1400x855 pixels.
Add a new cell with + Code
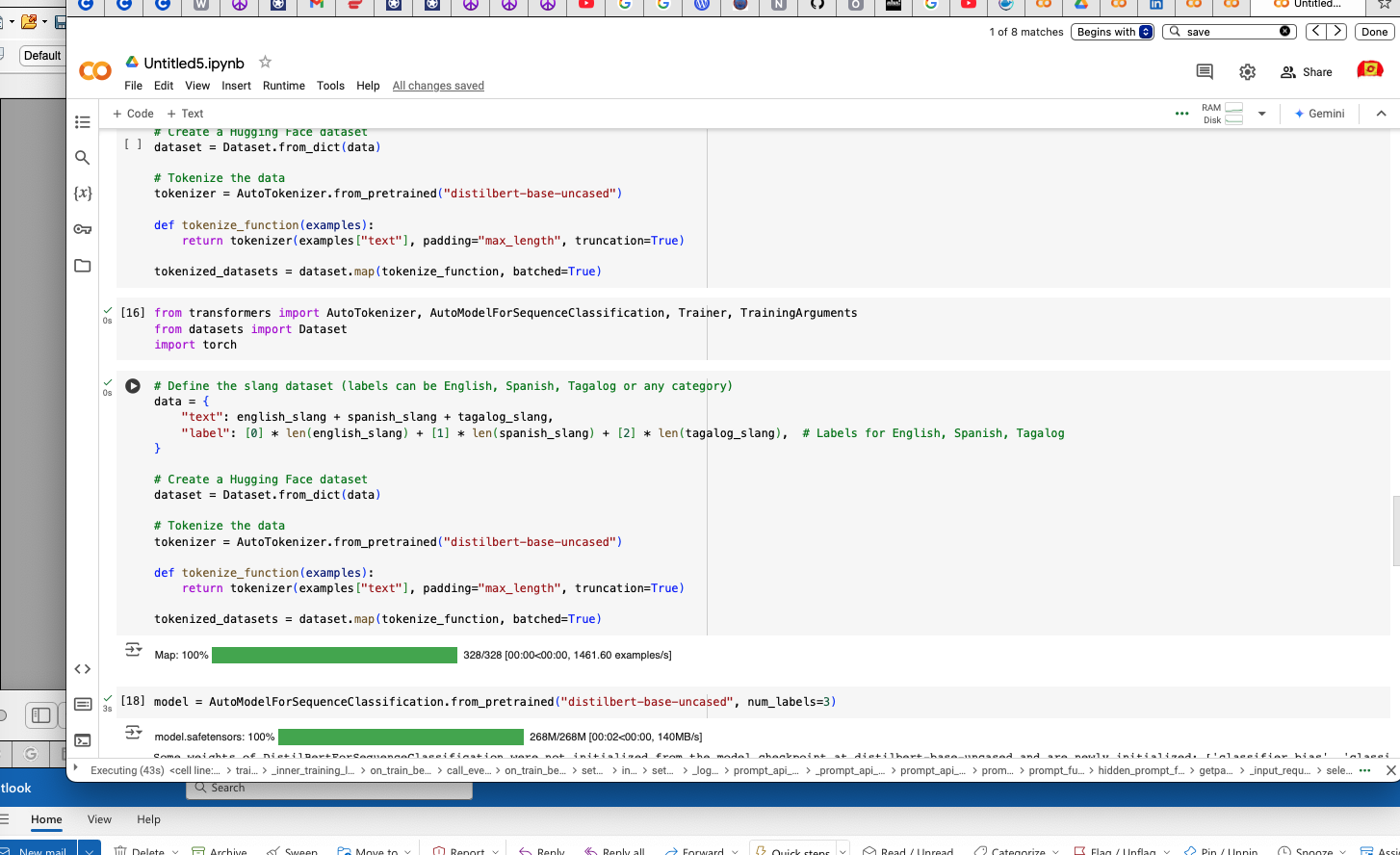tap(132, 113)
